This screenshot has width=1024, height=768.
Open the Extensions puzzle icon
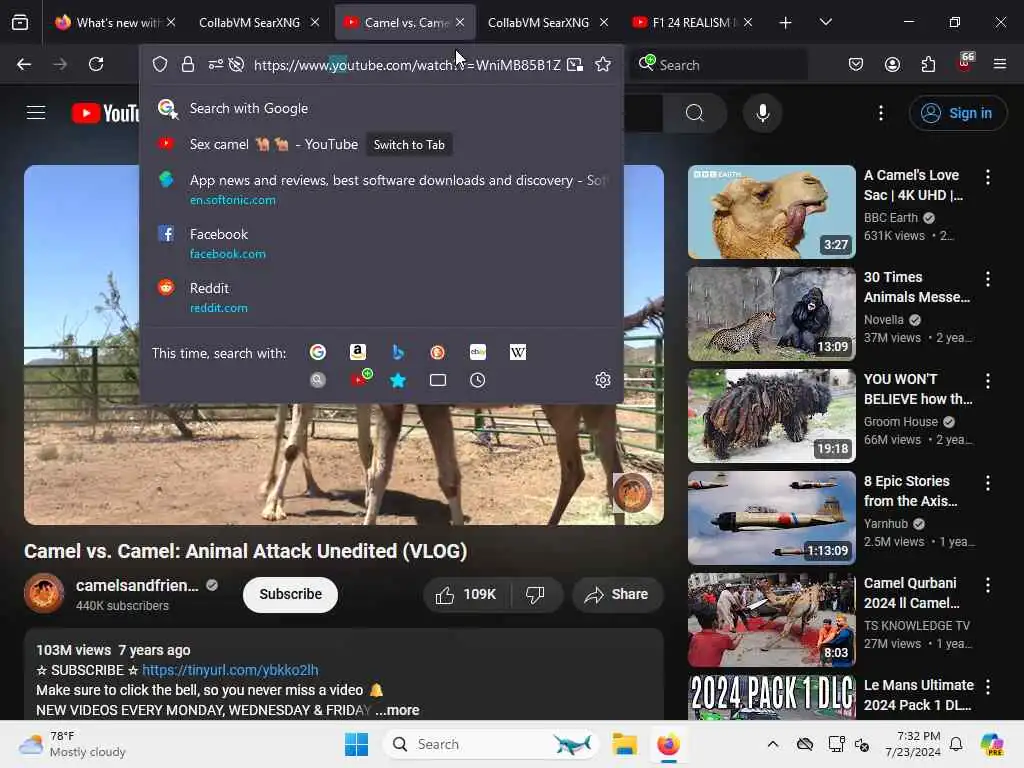[928, 64]
